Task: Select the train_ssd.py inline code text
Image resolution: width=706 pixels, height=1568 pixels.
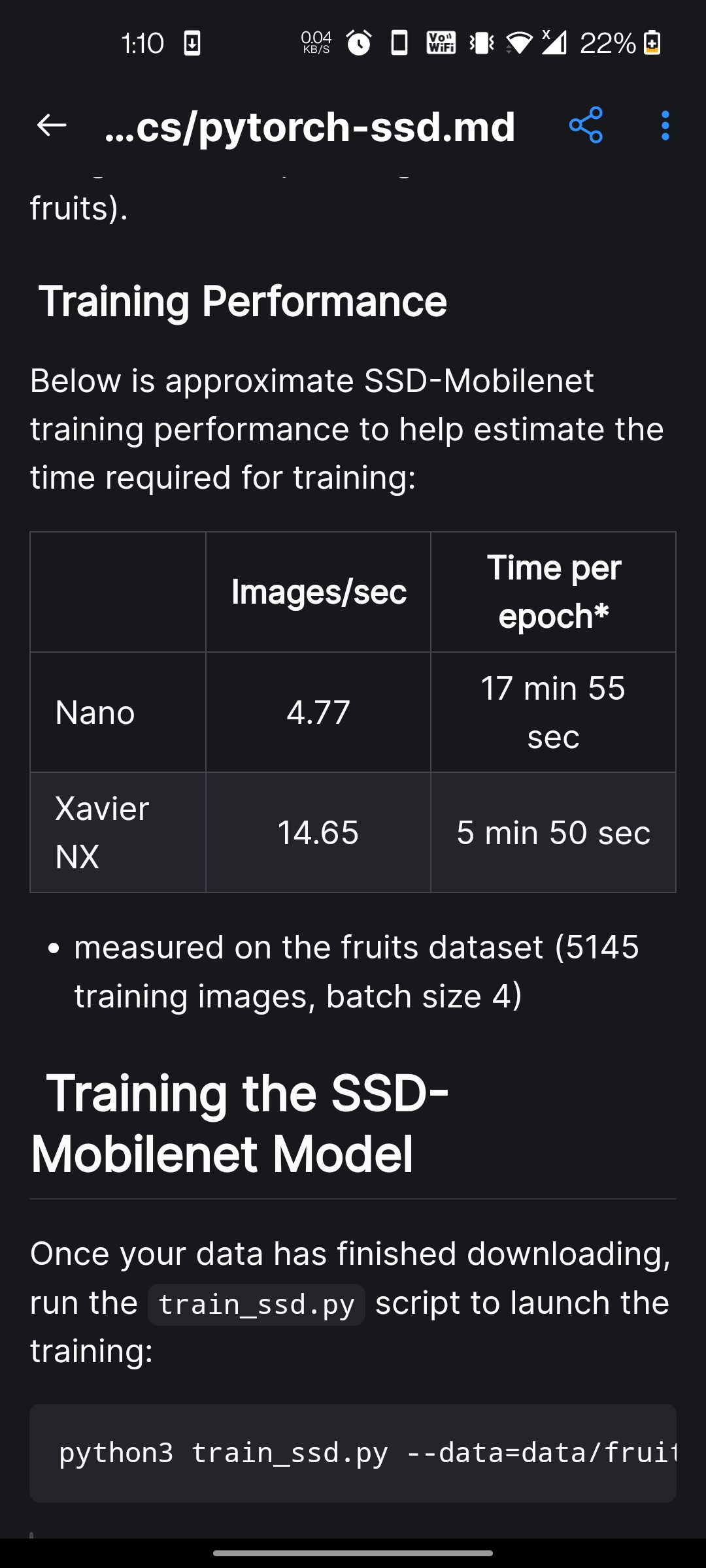Action: pyautogui.click(x=256, y=1302)
